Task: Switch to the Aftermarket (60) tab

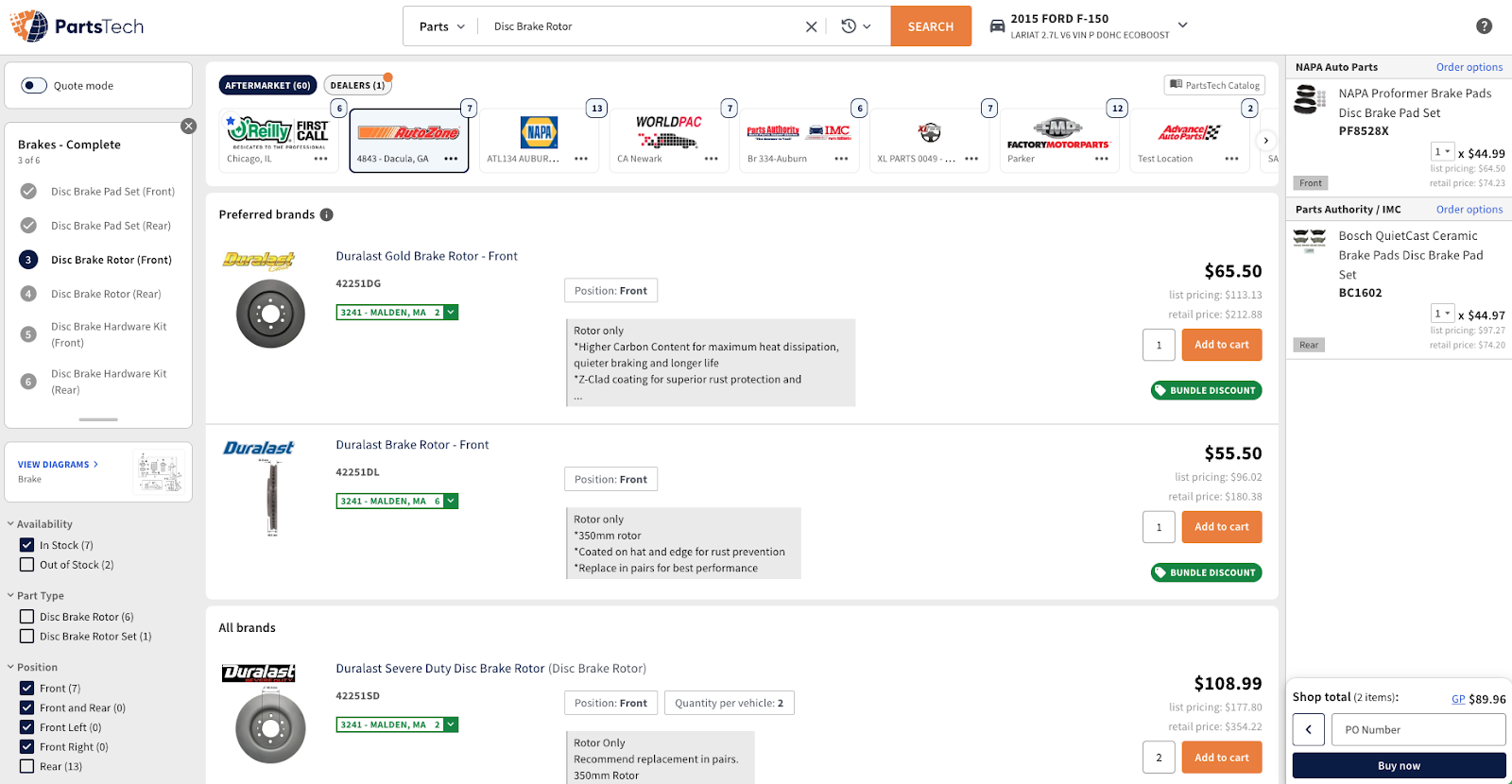Action: tap(267, 85)
